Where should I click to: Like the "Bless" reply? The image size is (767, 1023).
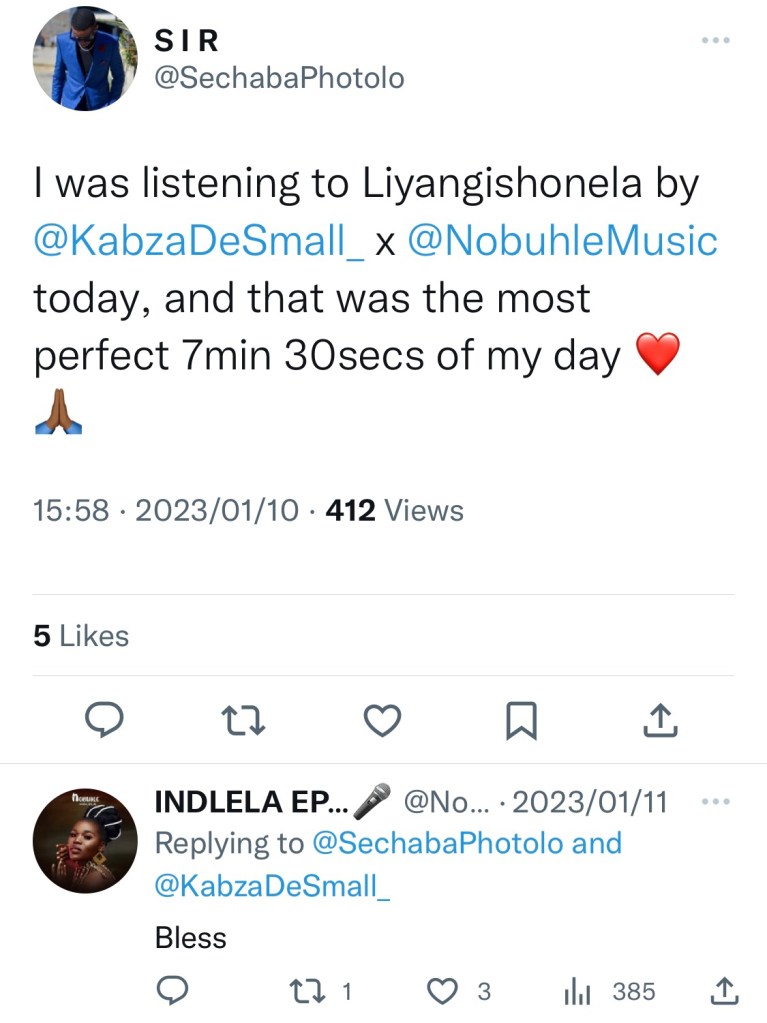[441, 991]
